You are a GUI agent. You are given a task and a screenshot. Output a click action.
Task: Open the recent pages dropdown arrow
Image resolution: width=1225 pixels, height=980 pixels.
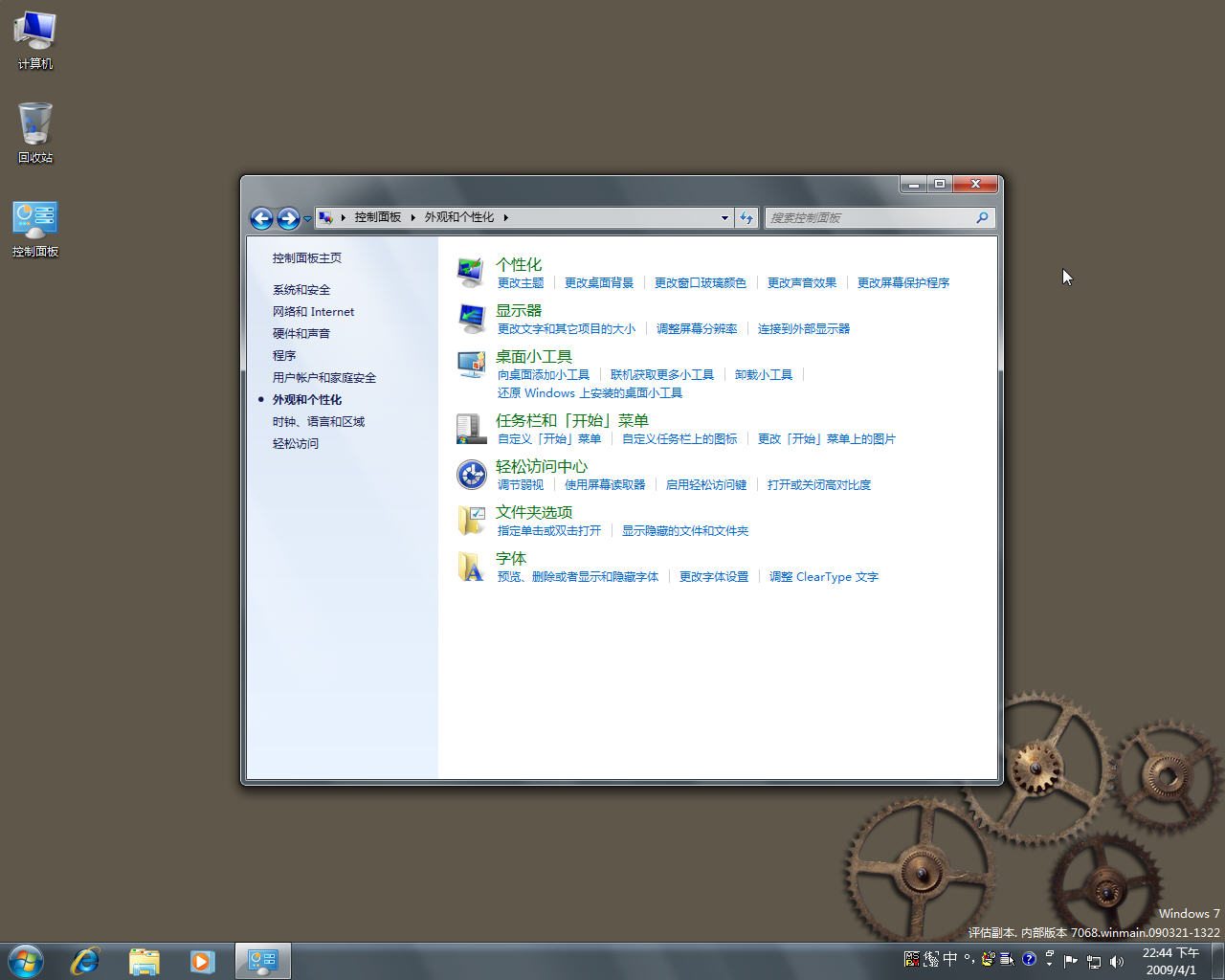pos(307,218)
